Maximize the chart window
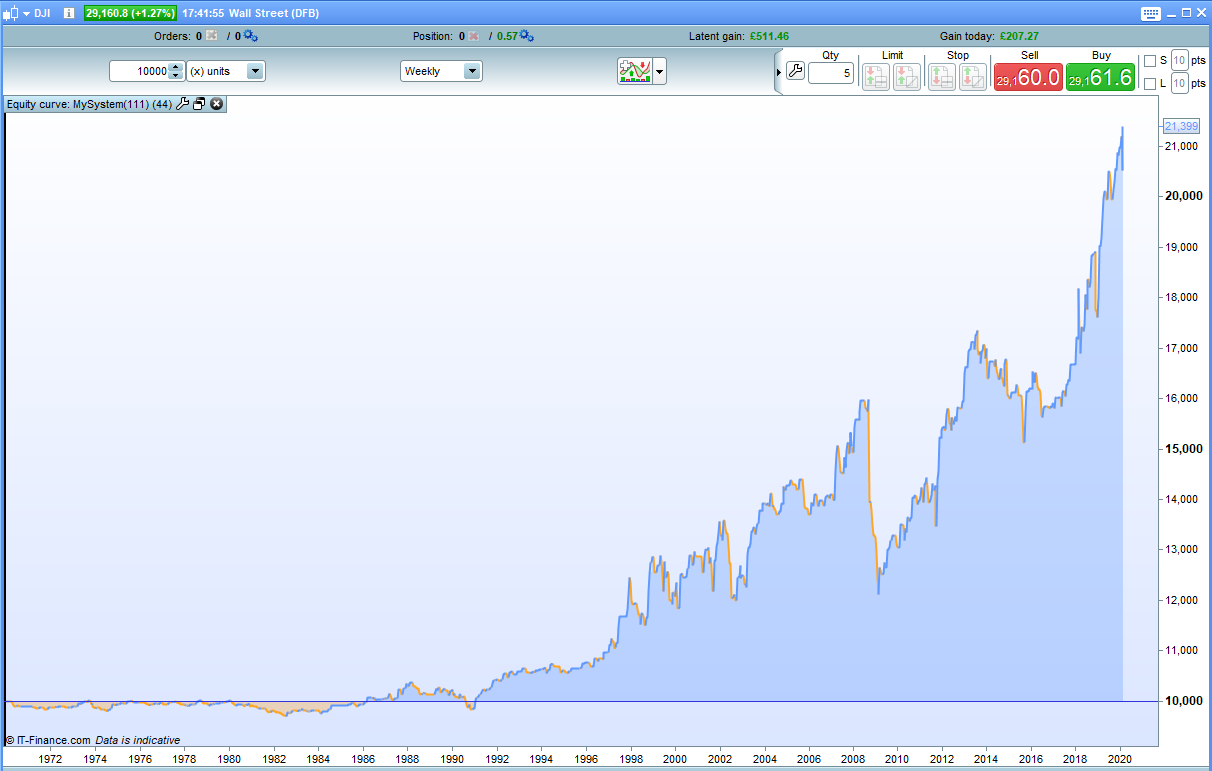 coord(1186,13)
